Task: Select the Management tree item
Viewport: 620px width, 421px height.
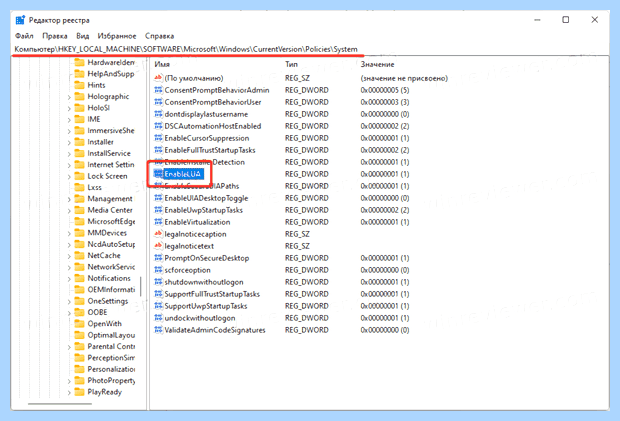Action: pos(110,199)
